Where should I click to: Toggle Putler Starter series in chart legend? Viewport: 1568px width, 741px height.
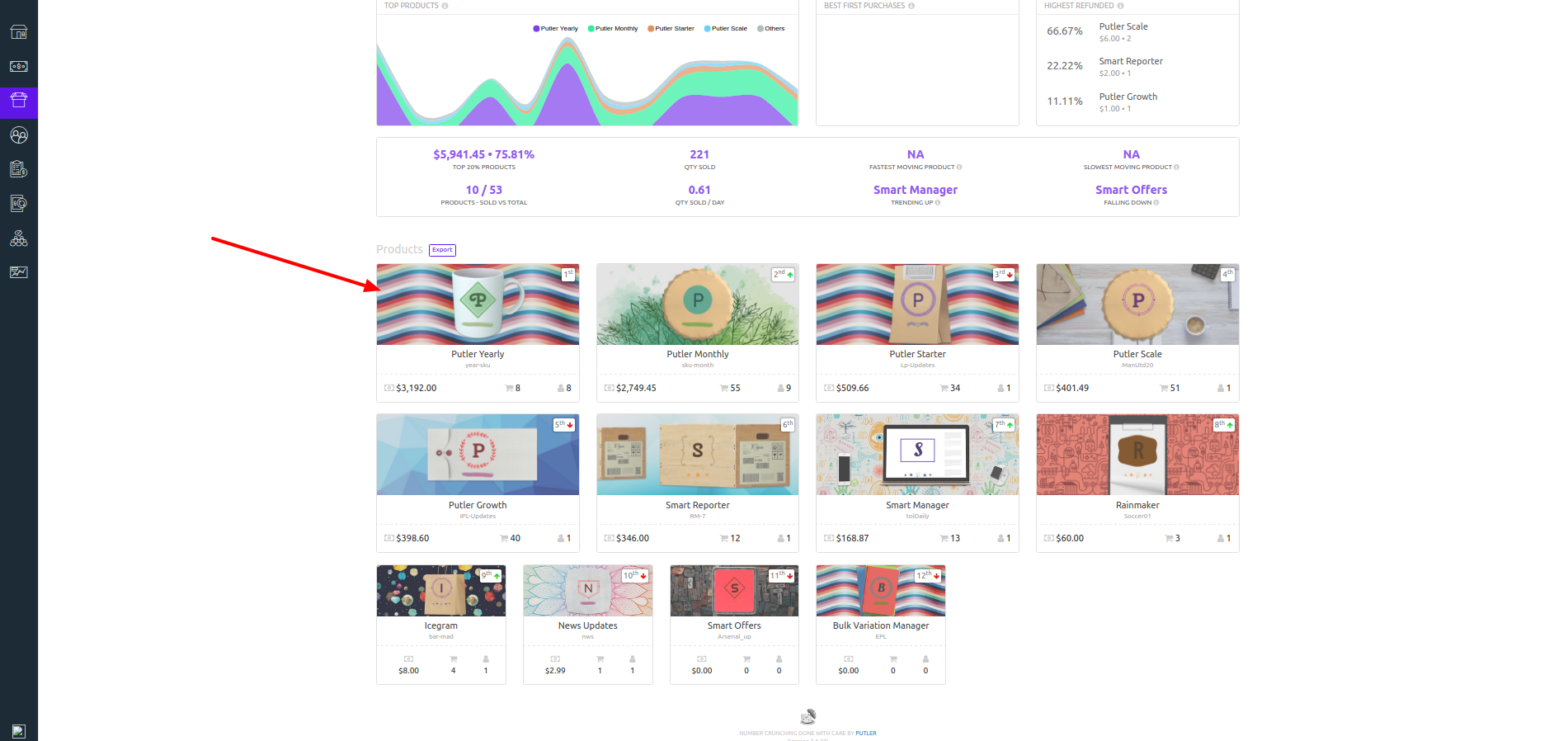tap(671, 29)
